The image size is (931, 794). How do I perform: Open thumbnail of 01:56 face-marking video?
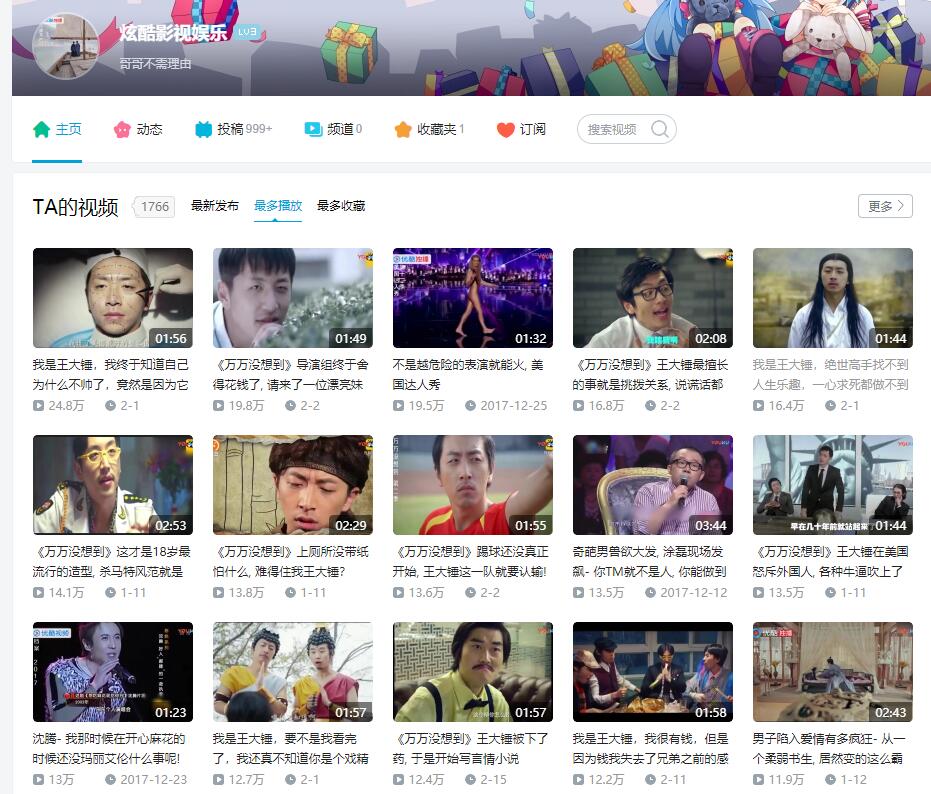click(113, 298)
